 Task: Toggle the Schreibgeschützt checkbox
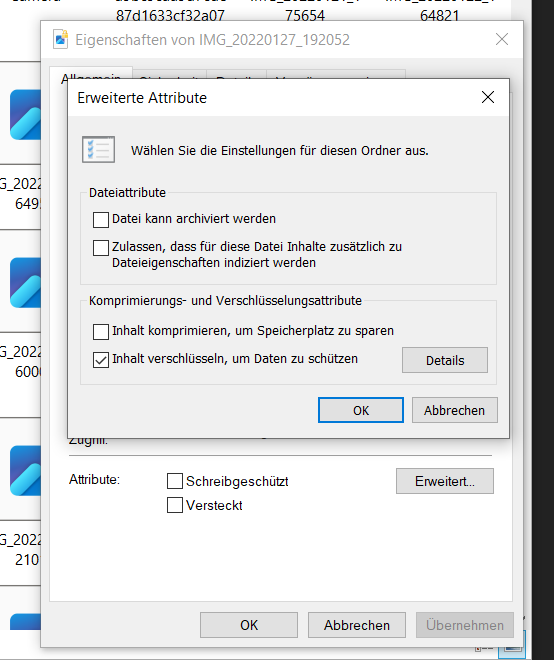pyautogui.click(x=175, y=481)
